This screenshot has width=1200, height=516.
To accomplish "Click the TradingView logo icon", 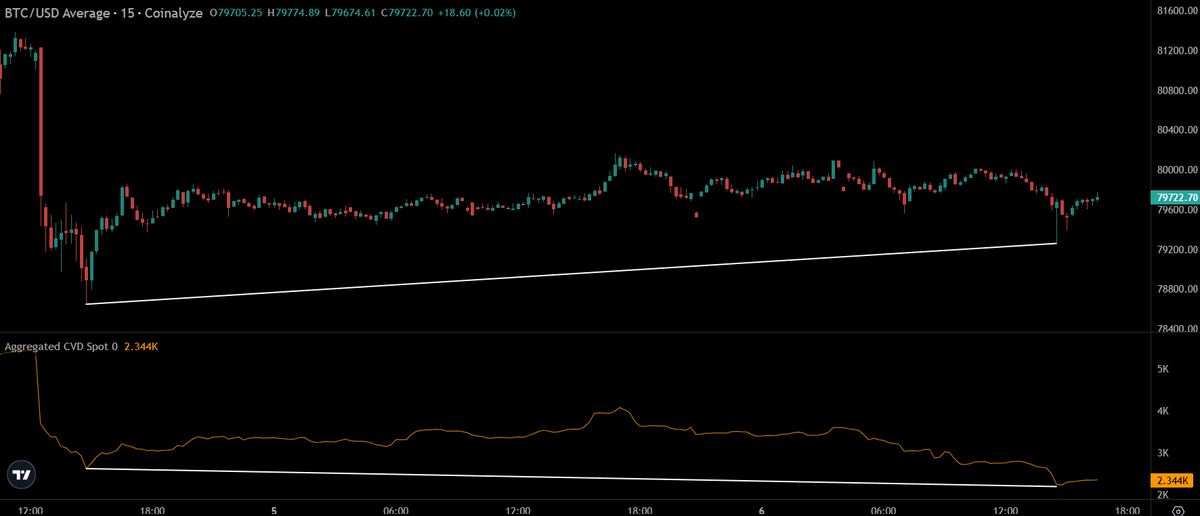I will coord(21,476).
